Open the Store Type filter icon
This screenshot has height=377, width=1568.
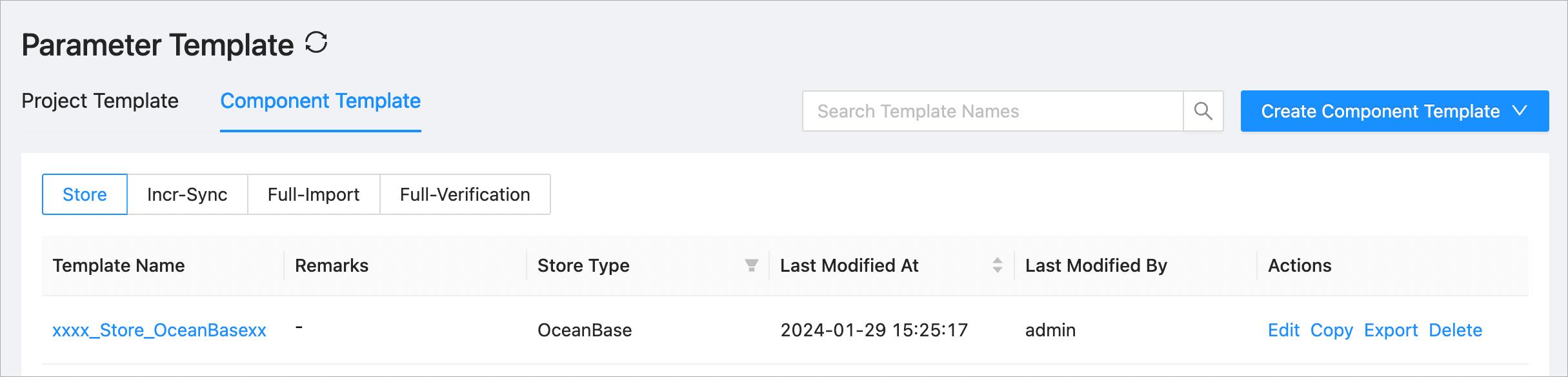tap(751, 265)
